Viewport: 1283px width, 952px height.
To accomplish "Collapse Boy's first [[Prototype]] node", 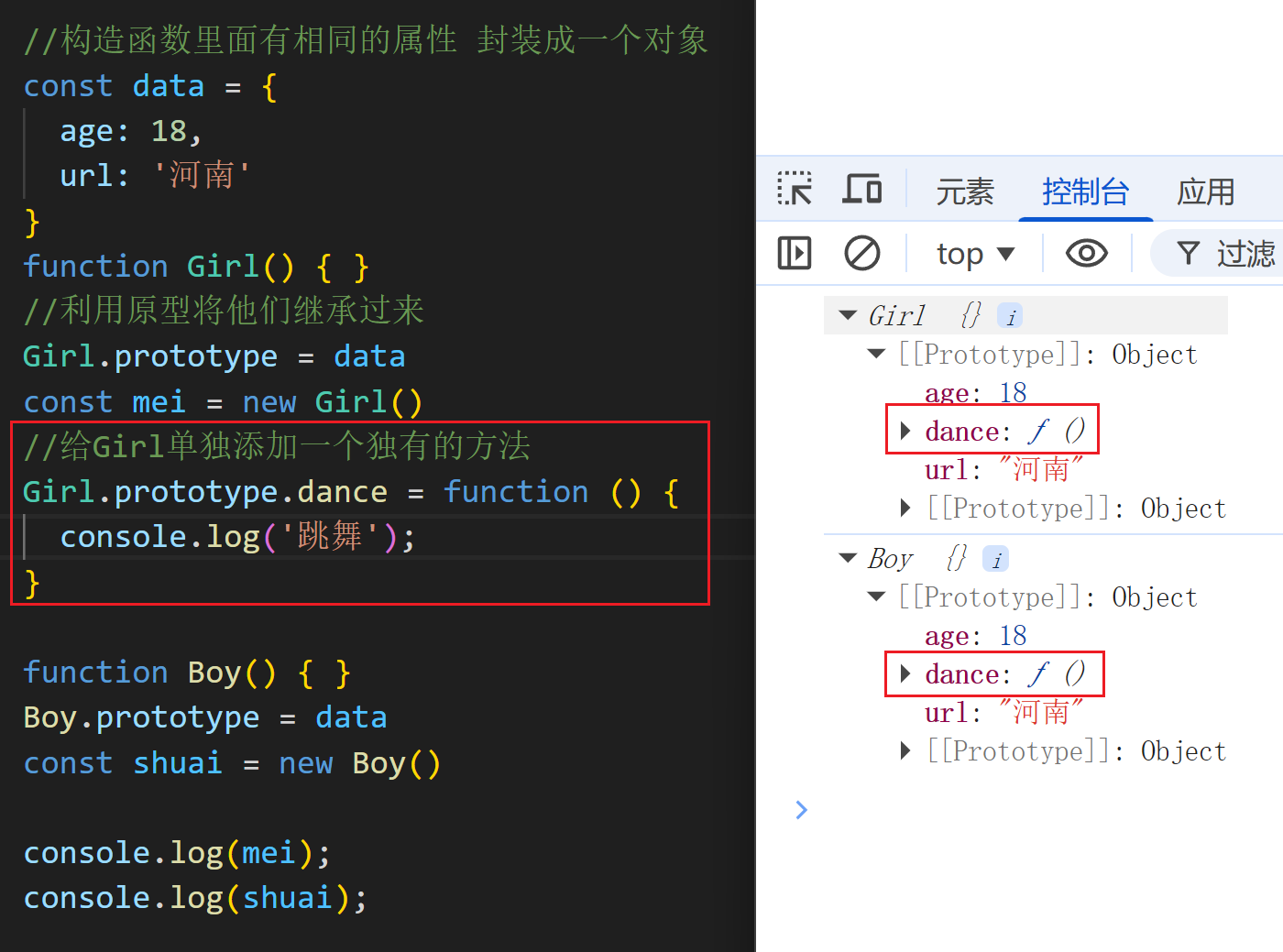I will pos(877,596).
